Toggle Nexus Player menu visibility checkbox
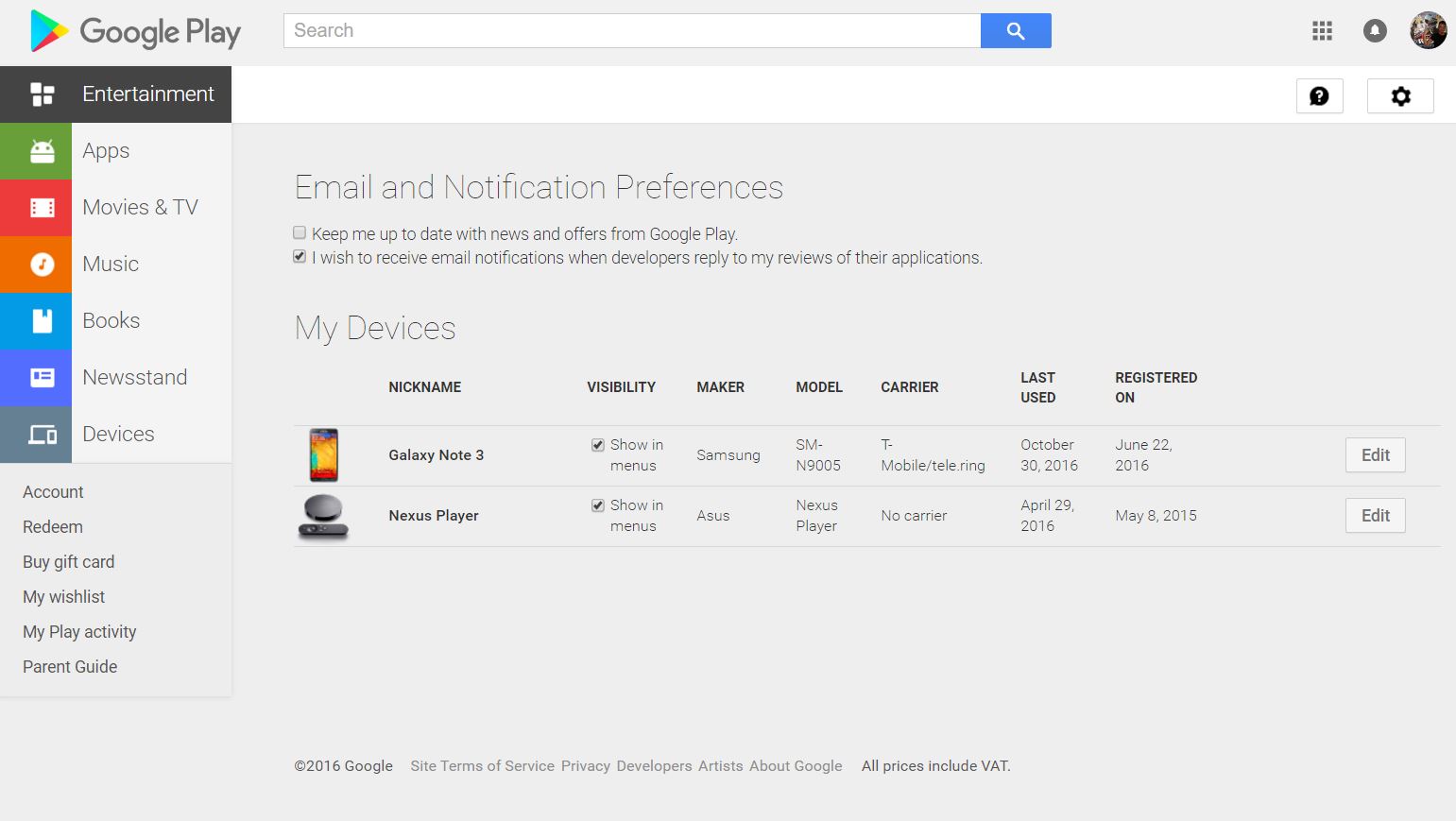 [x=598, y=505]
